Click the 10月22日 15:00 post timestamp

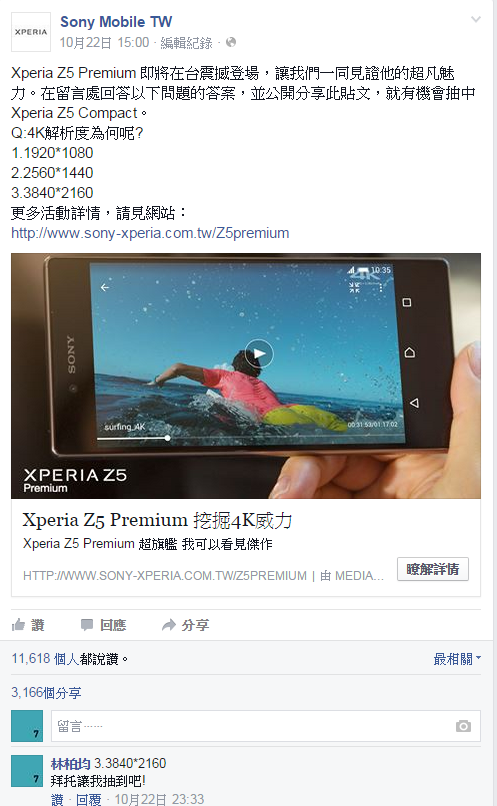tap(104, 43)
